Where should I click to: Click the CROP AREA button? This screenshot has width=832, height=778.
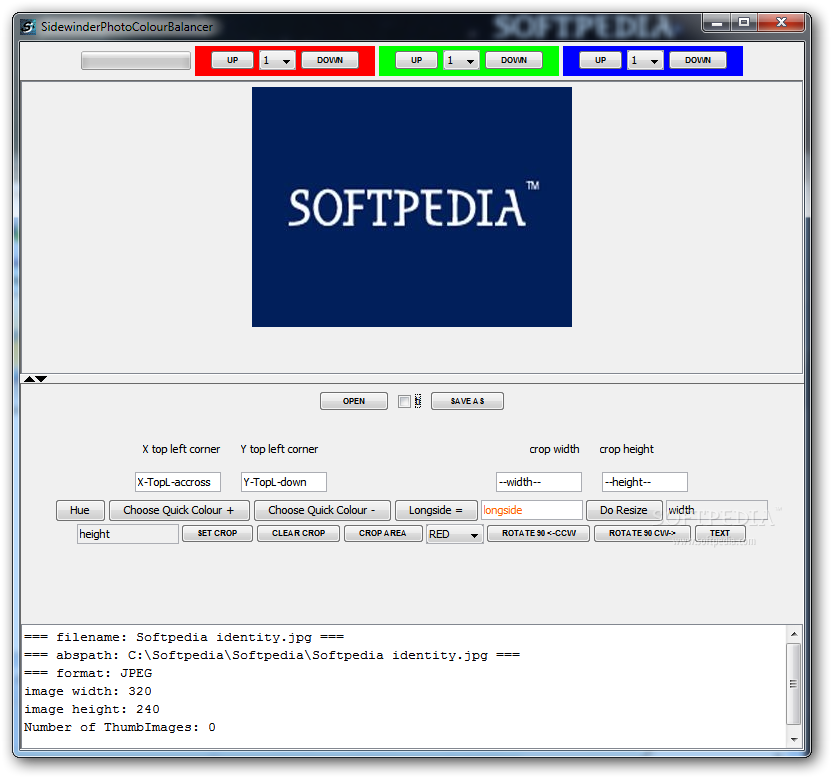383,533
